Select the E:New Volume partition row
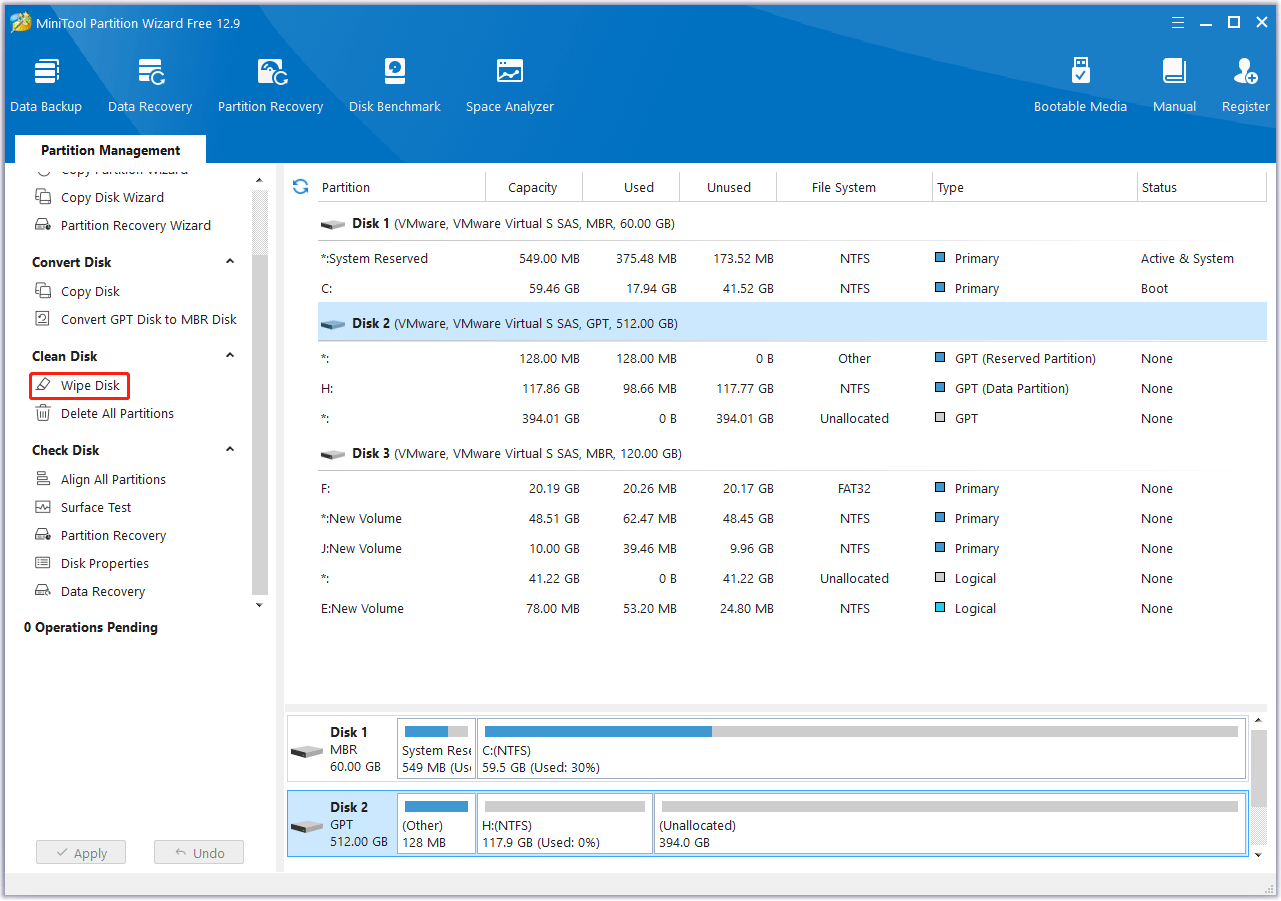Viewport: 1281px width, 901px height. tap(792, 608)
